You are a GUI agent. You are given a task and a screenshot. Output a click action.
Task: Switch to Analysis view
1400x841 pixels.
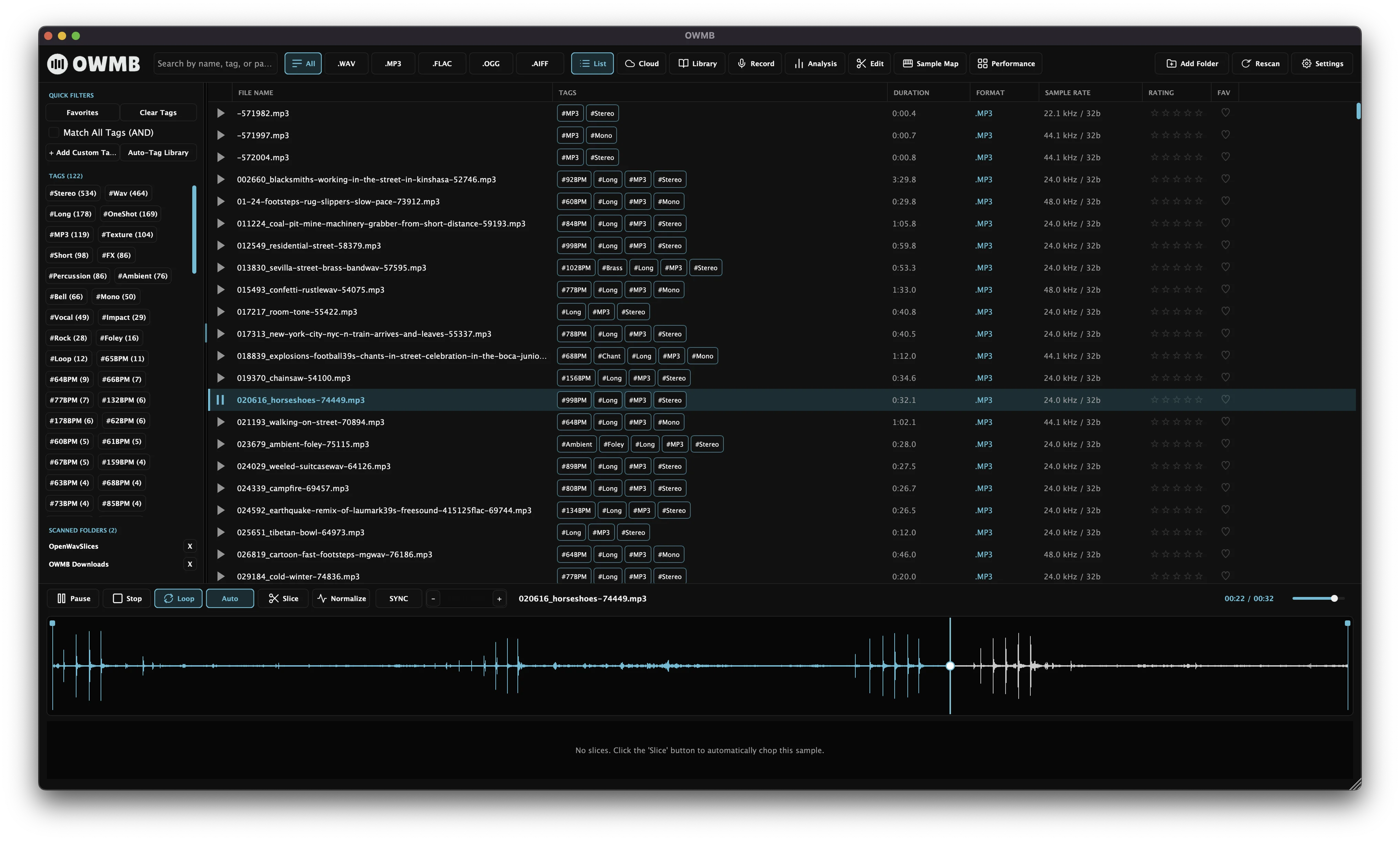click(x=815, y=63)
